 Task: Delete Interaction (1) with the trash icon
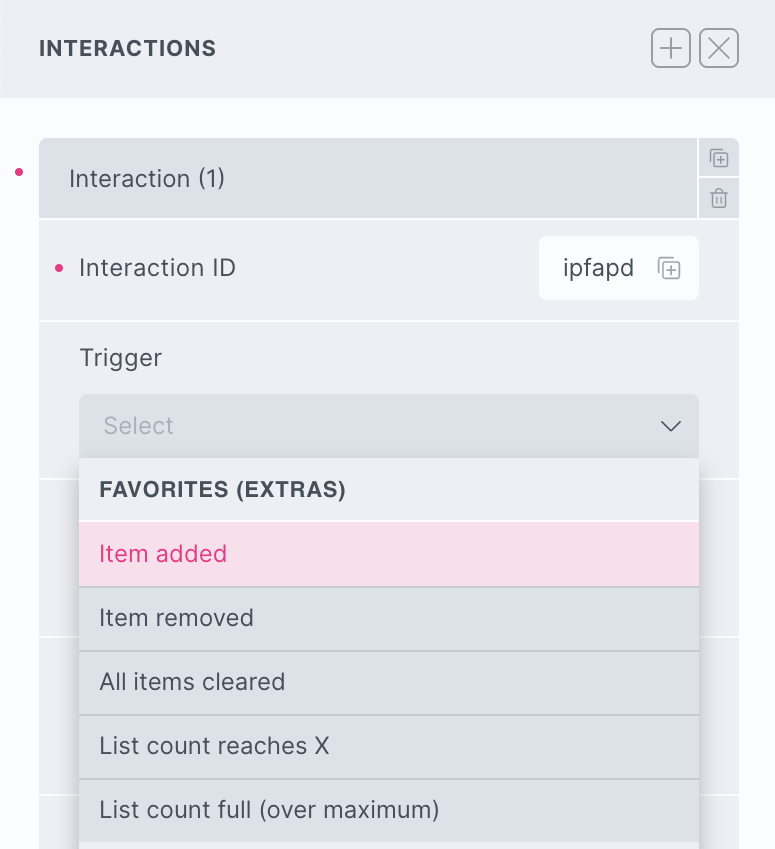click(718, 199)
